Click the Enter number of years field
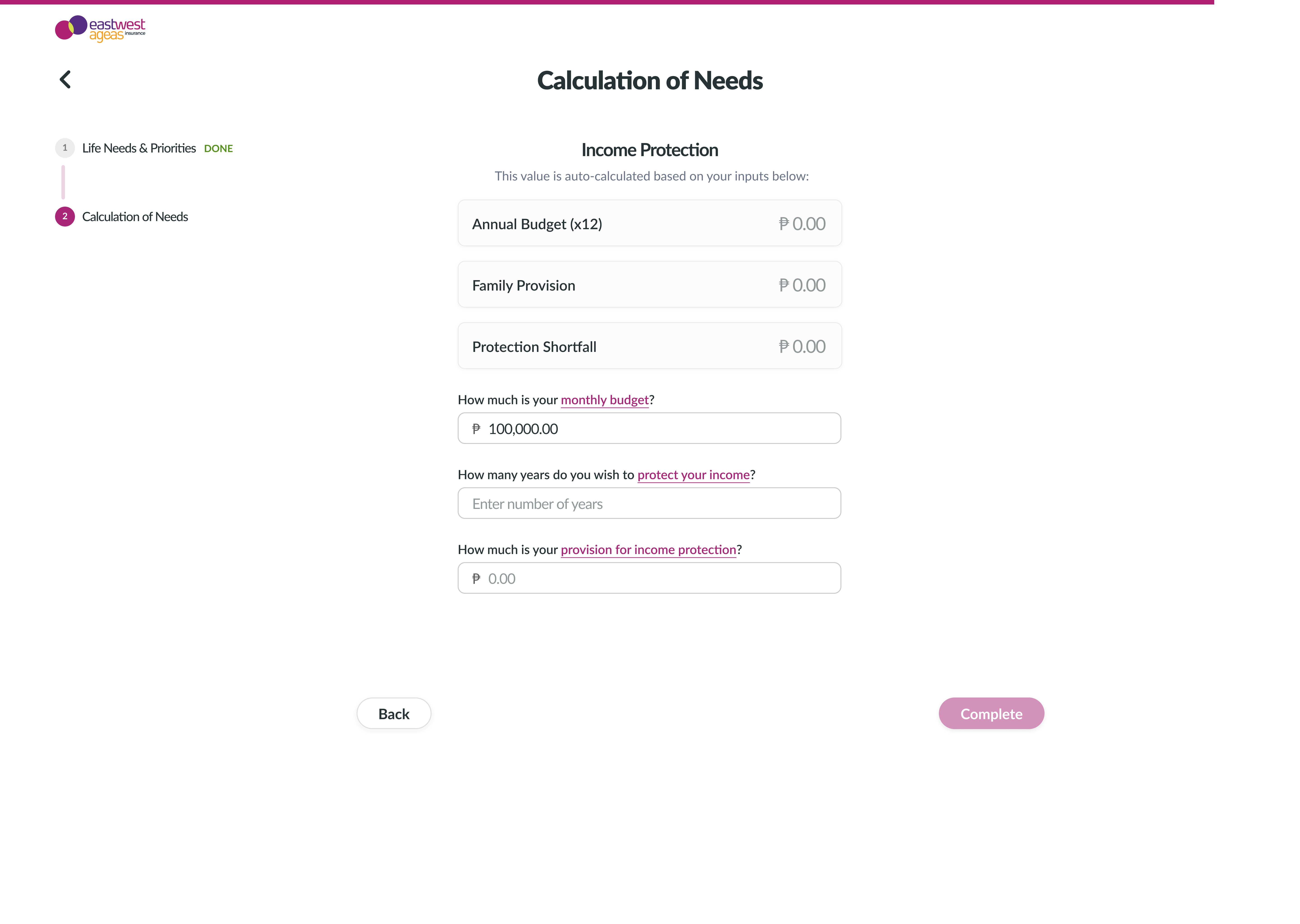Image resolution: width=1300 pixels, height=924 pixels. [649, 504]
